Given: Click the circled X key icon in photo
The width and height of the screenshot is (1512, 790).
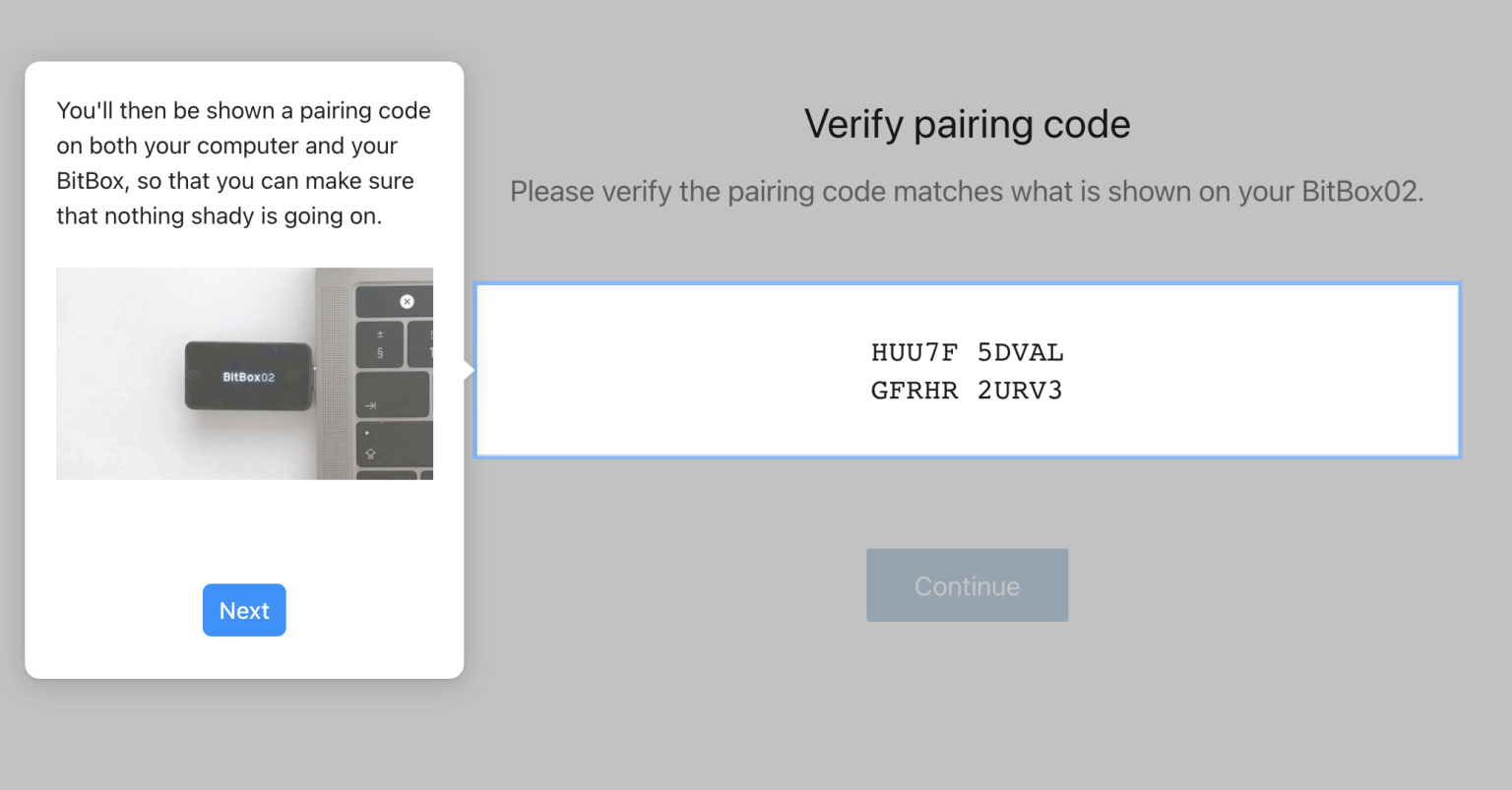Looking at the screenshot, I should click(407, 301).
